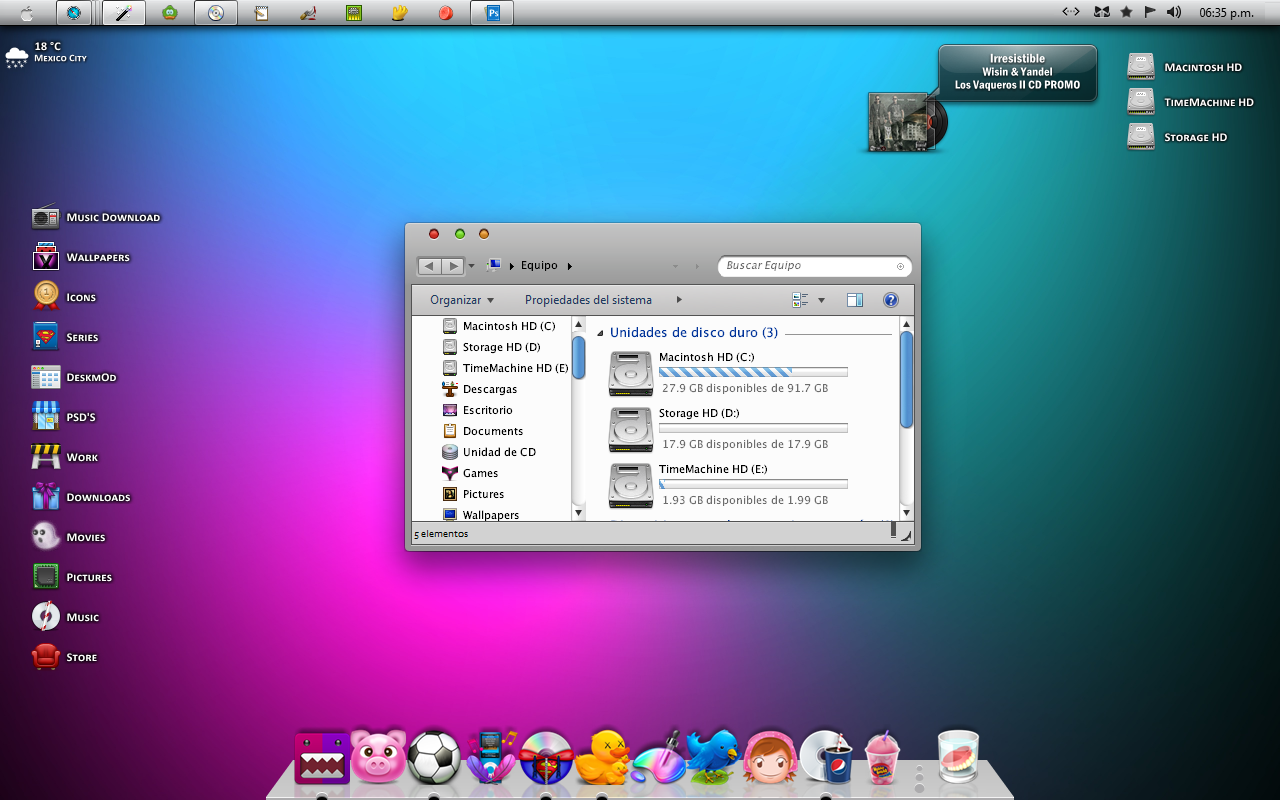Open the Work desktop shortcut

tap(65, 457)
